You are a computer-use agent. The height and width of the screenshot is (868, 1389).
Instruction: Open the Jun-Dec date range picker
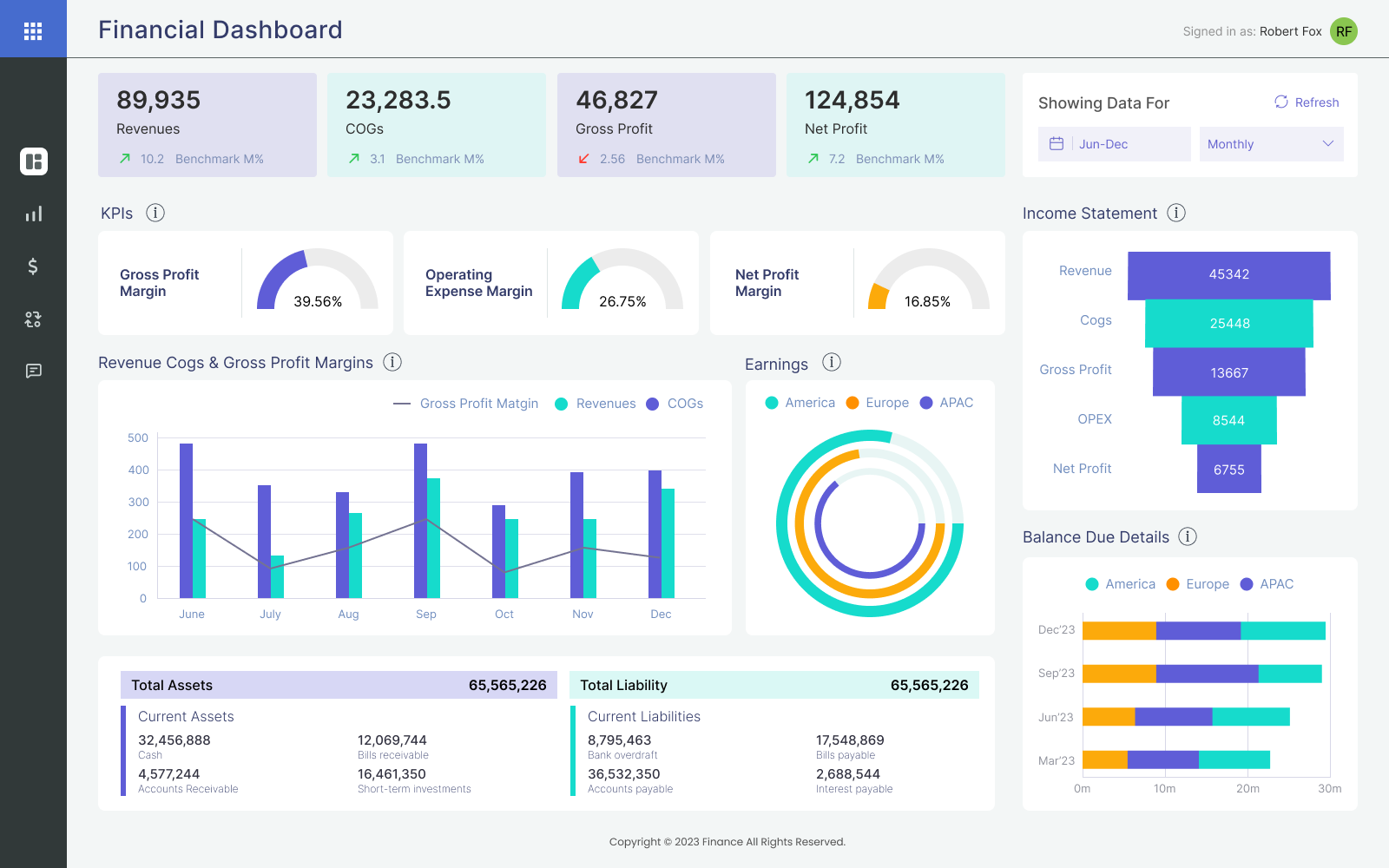[1114, 144]
